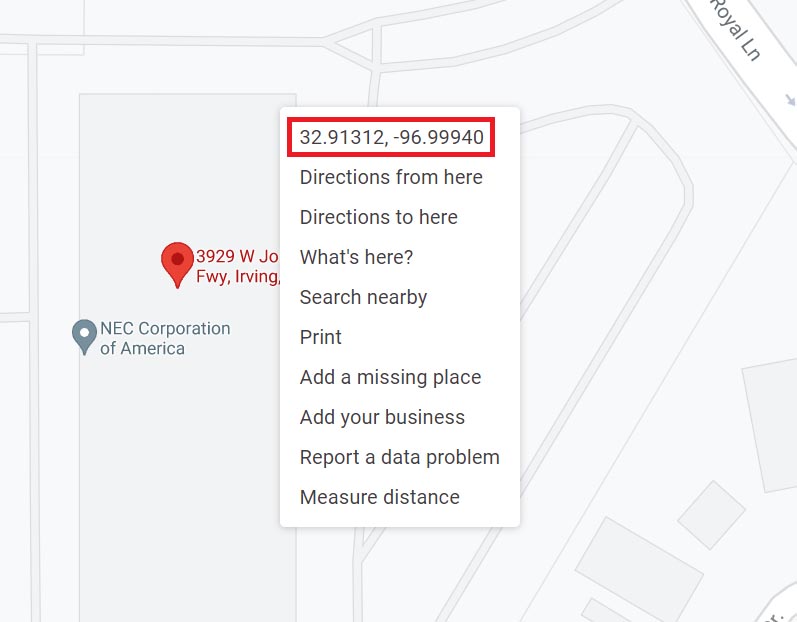Select What's here? option
This screenshot has width=797, height=622.
click(x=356, y=257)
